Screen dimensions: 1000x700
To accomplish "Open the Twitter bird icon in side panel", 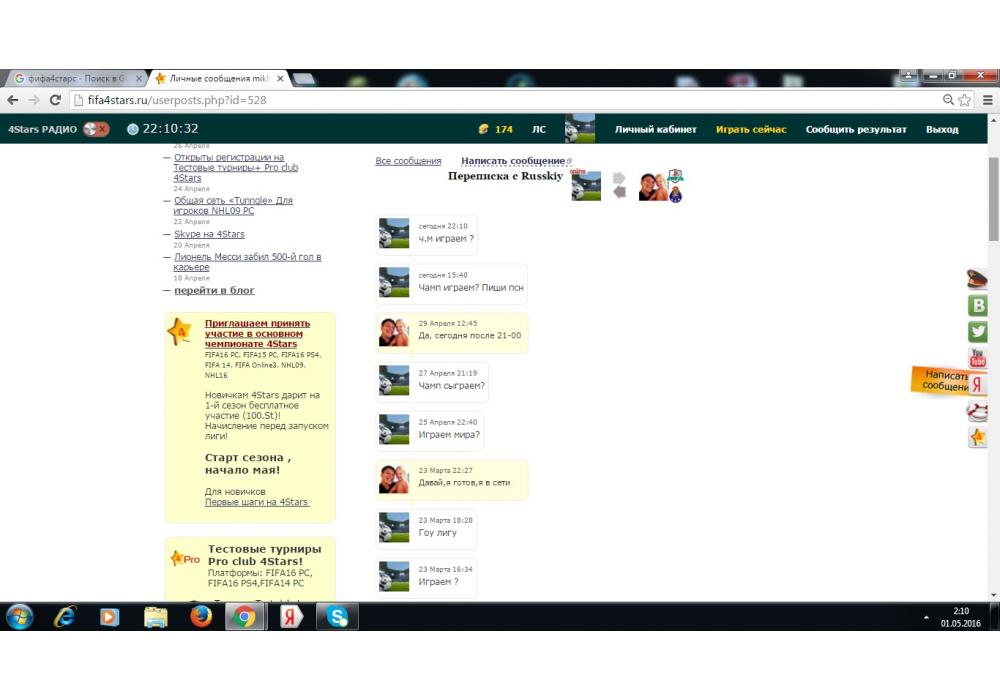I will (x=978, y=332).
